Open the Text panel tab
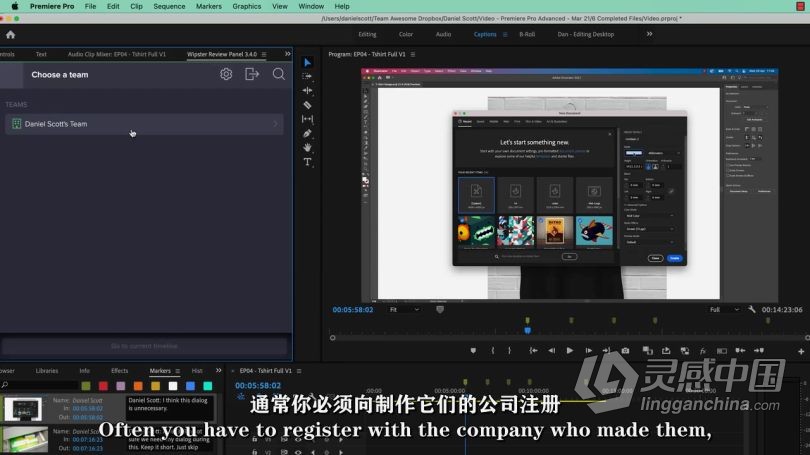The height and width of the screenshot is (455, 810). click(x=41, y=54)
